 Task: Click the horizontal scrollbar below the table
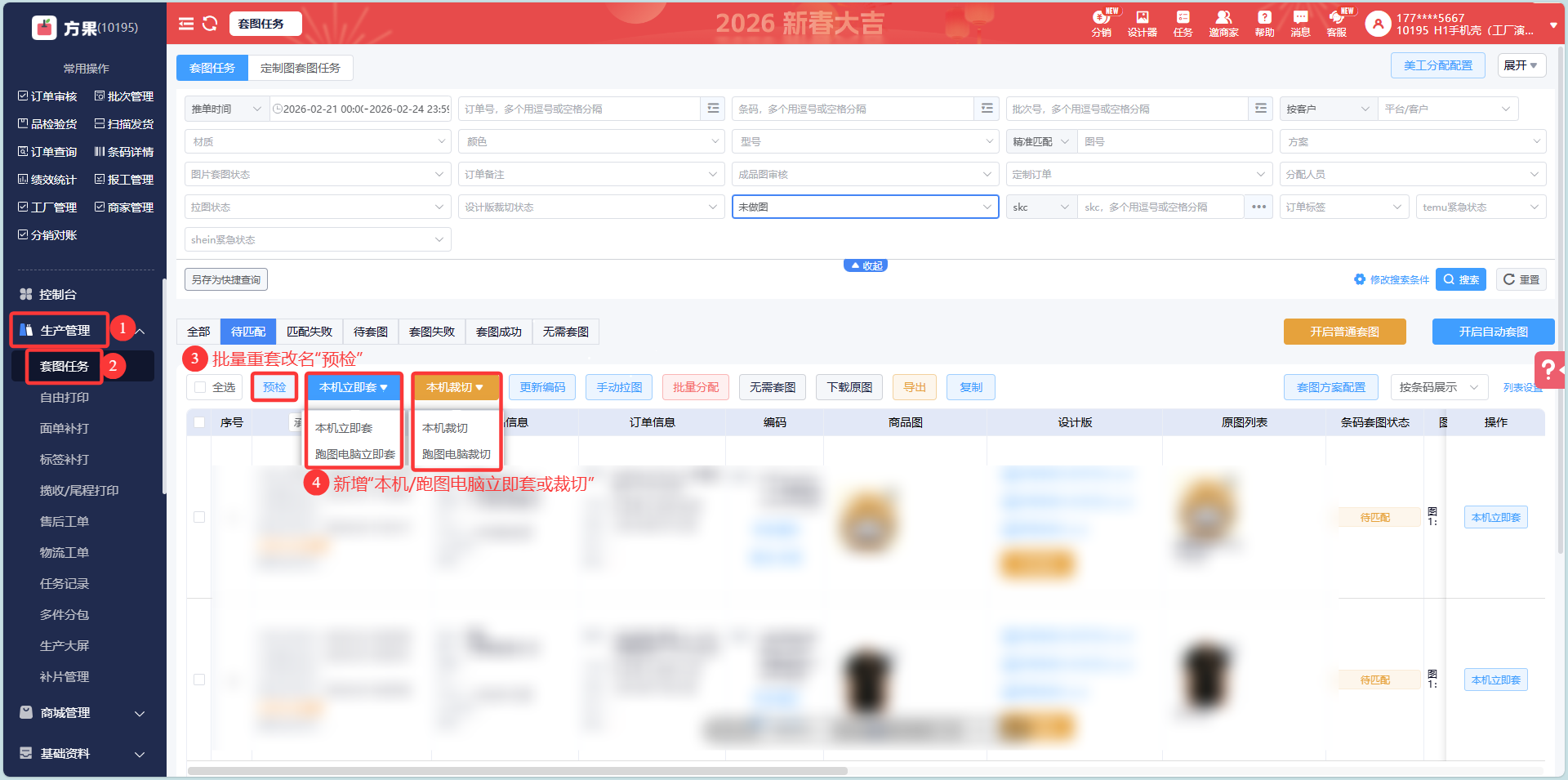(x=518, y=770)
